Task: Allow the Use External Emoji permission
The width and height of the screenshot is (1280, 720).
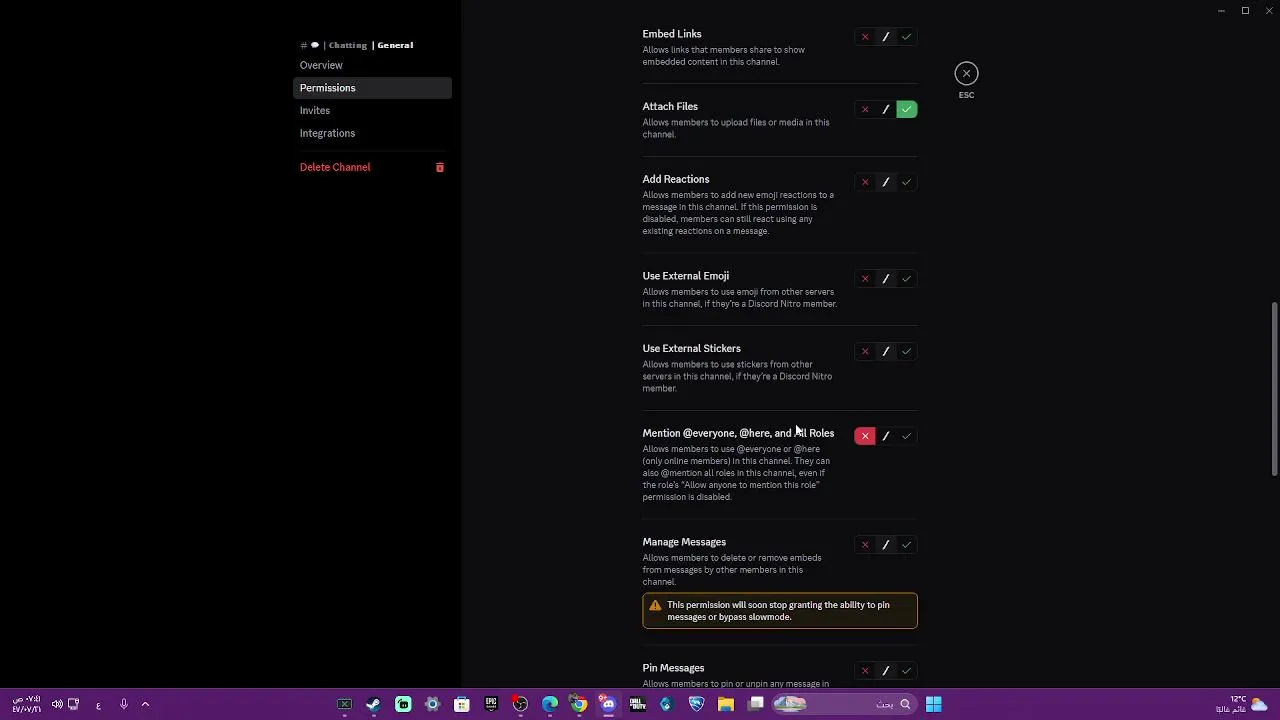Action: tap(907, 279)
